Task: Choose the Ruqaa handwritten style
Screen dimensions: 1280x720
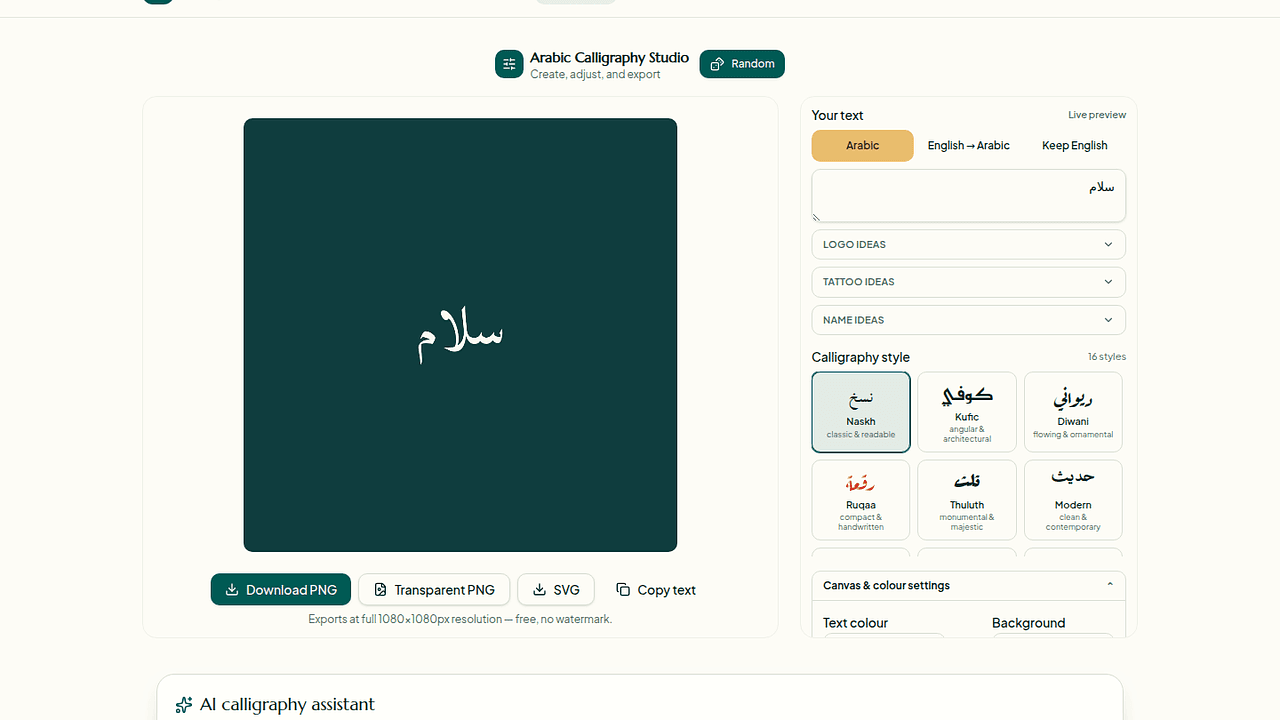Action: (x=861, y=500)
